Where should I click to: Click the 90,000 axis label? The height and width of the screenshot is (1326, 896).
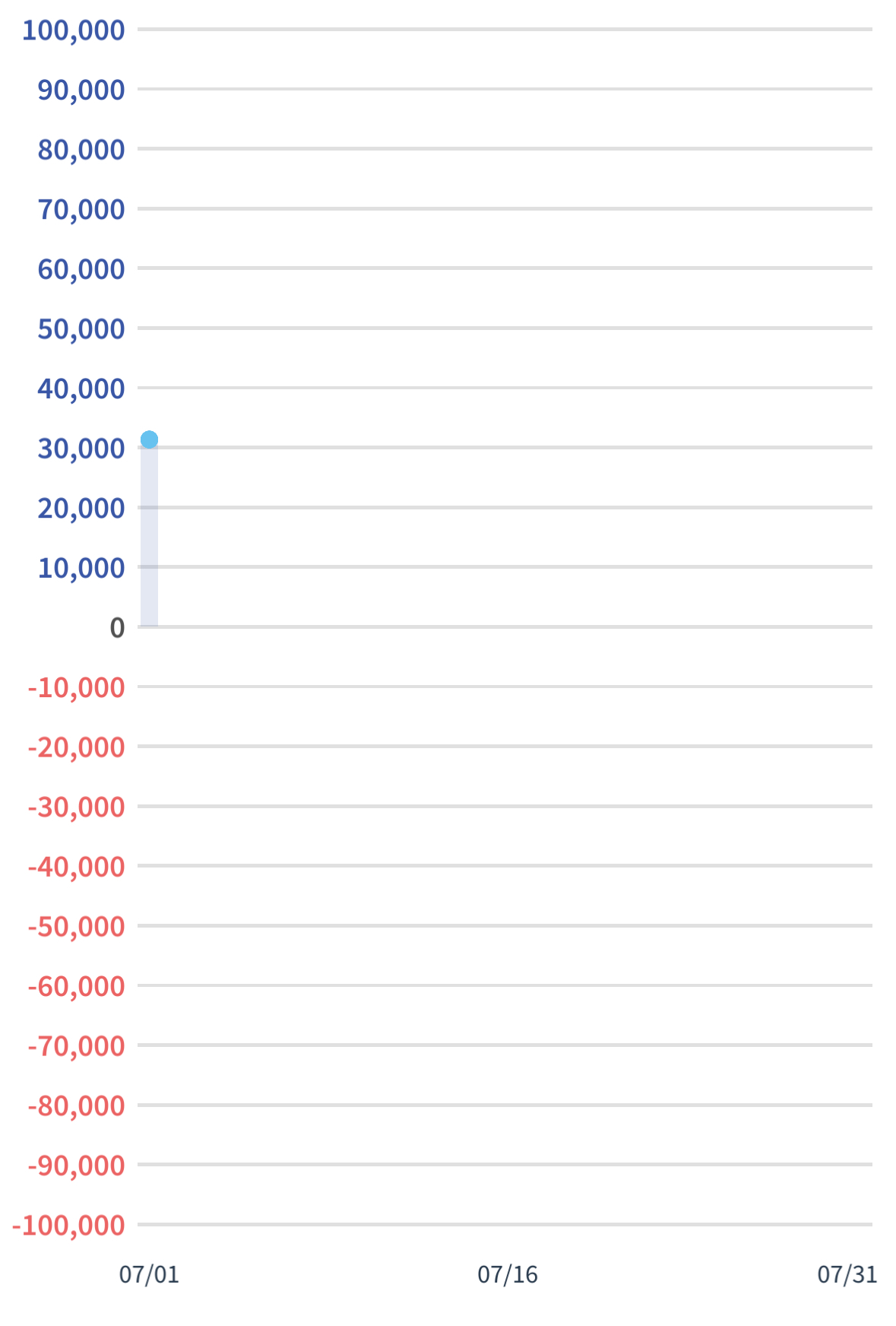click(81, 90)
